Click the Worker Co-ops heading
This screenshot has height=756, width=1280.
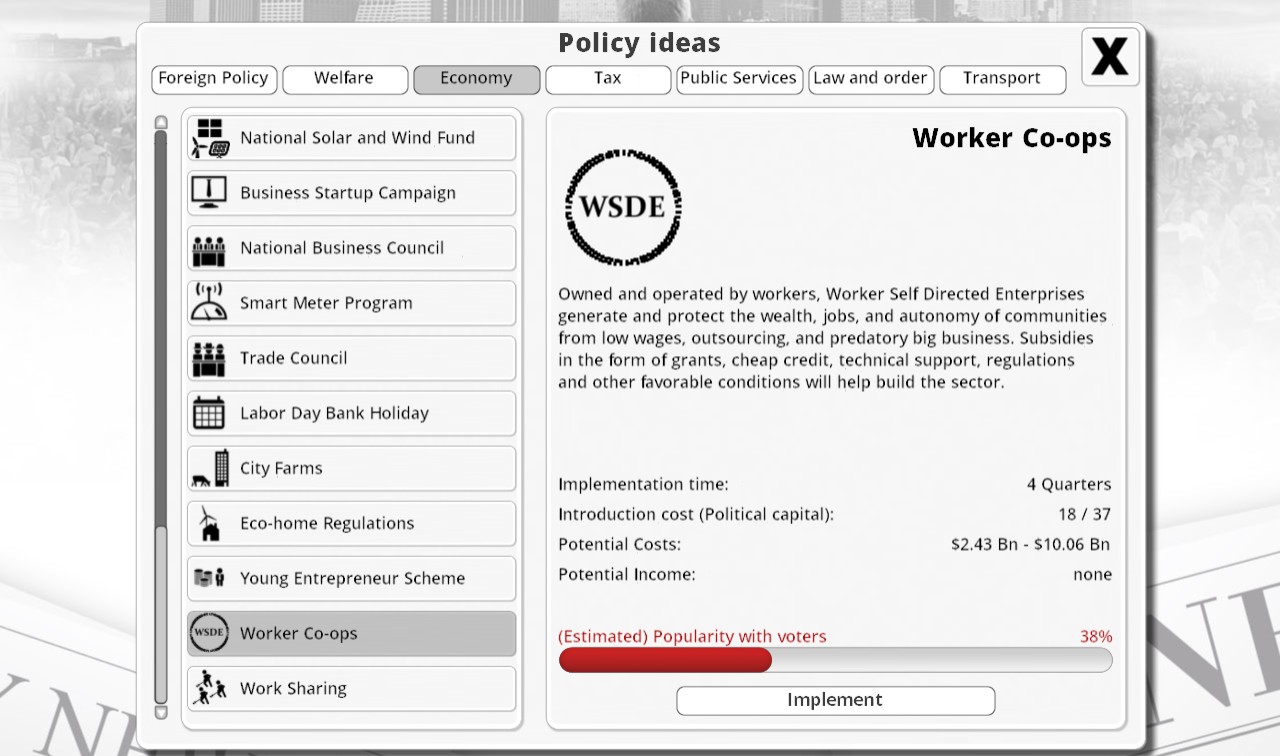(x=1012, y=138)
